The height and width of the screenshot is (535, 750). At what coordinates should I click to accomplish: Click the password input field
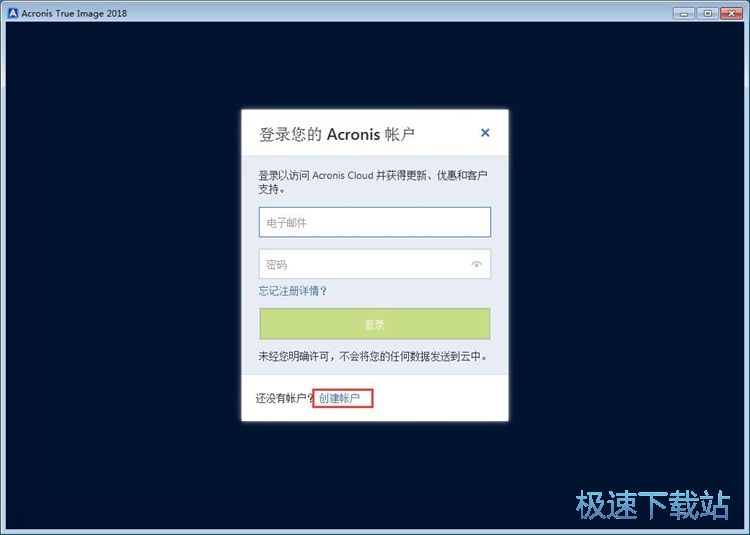(375, 264)
